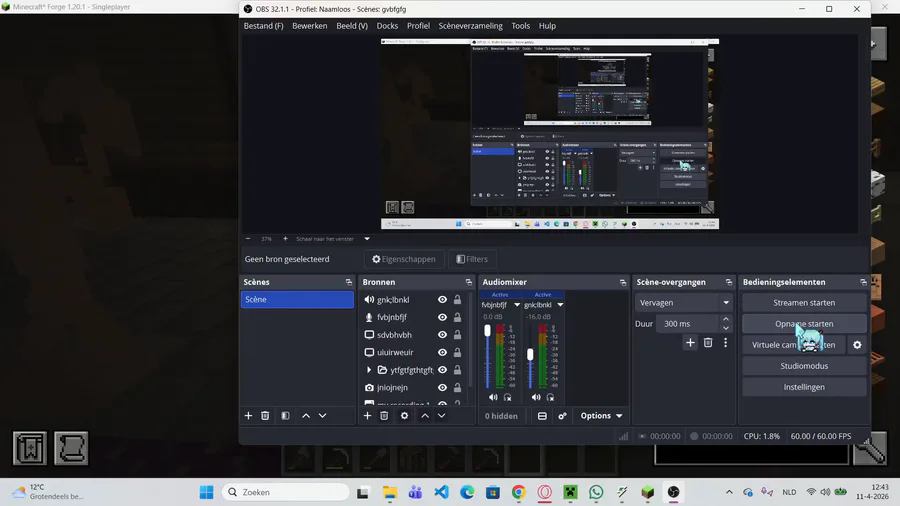Open Eigenschappen for the source

click(x=404, y=259)
